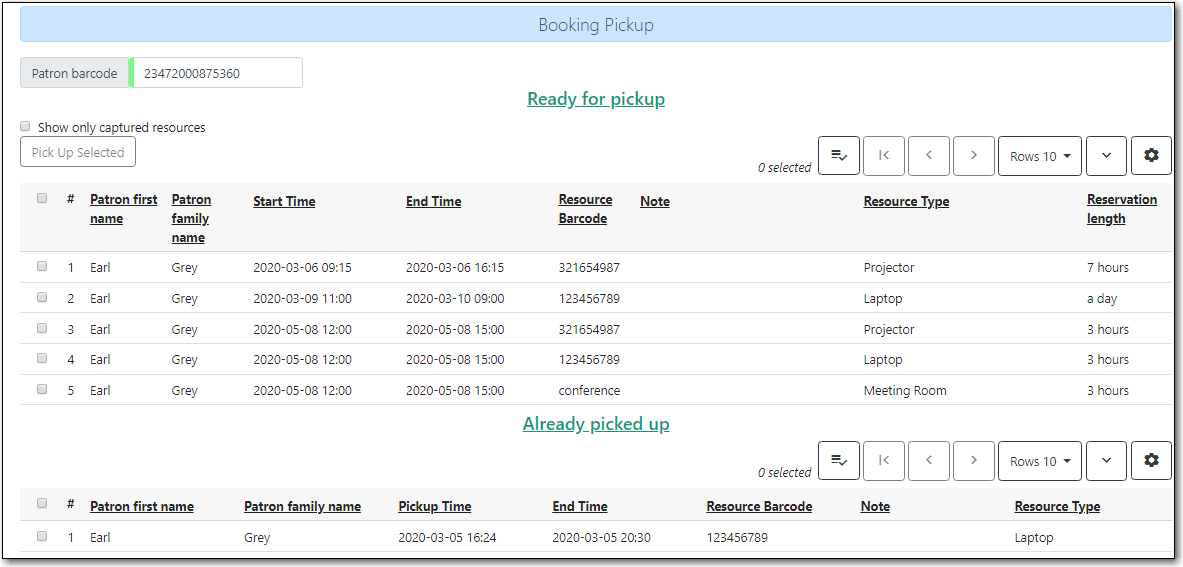Image resolution: width=1183 pixels, height=567 pixels.
Task: Select the Meeting Room reservation row checkbox
Action: pos(42,389)
